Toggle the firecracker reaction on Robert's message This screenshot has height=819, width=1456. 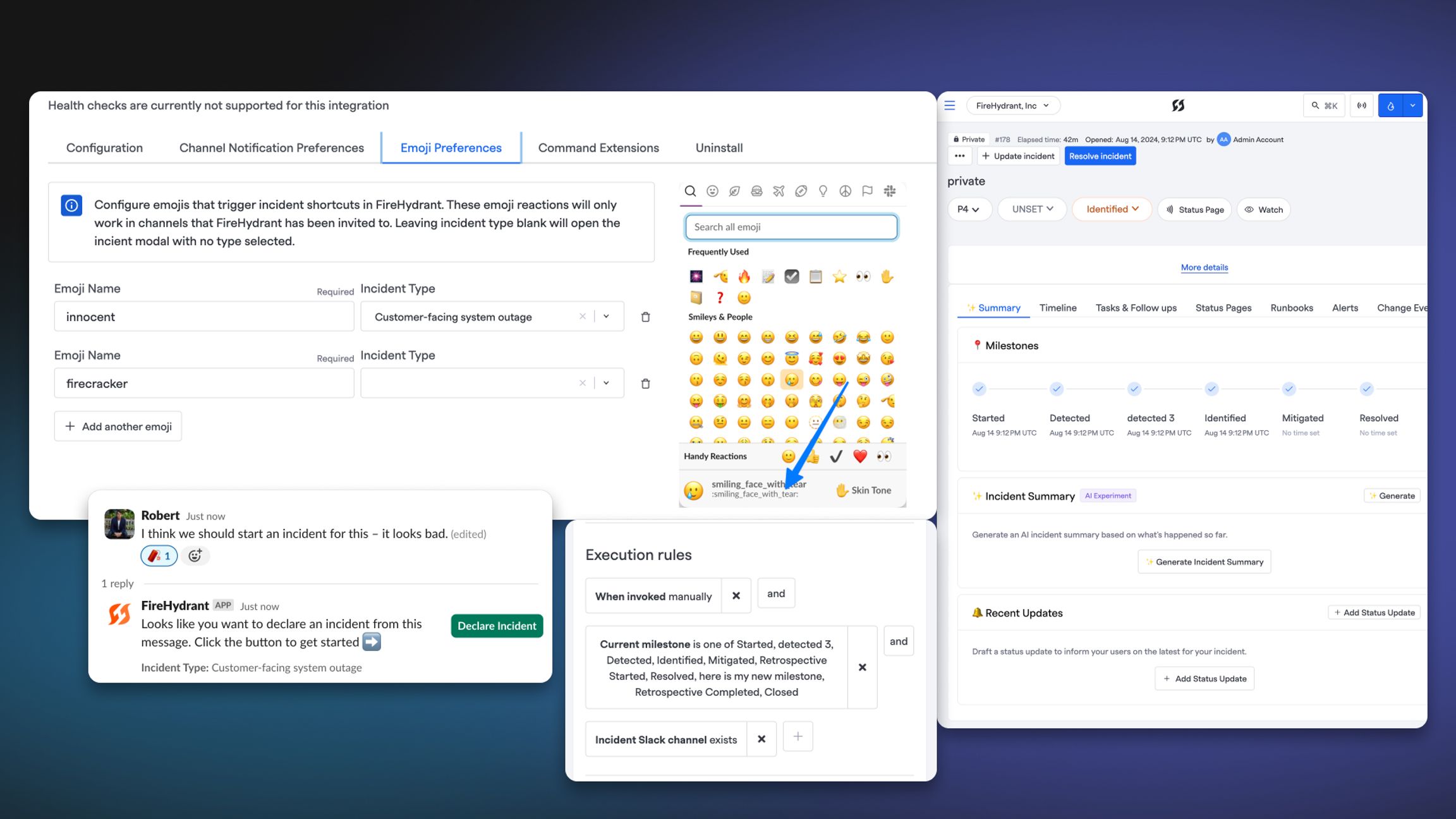[x=159, y=555]
